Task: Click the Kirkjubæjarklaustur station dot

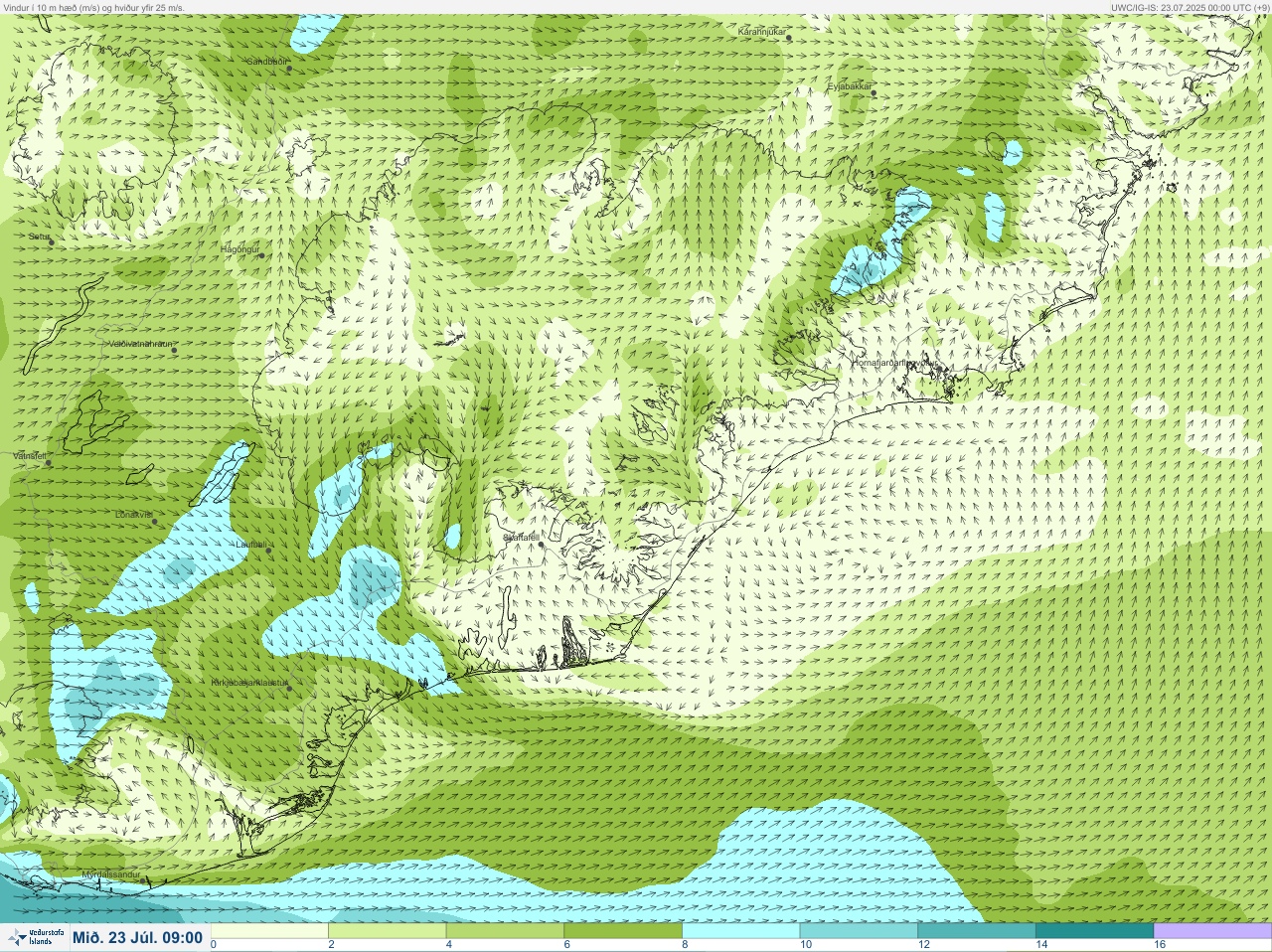Action: (289, 689)
